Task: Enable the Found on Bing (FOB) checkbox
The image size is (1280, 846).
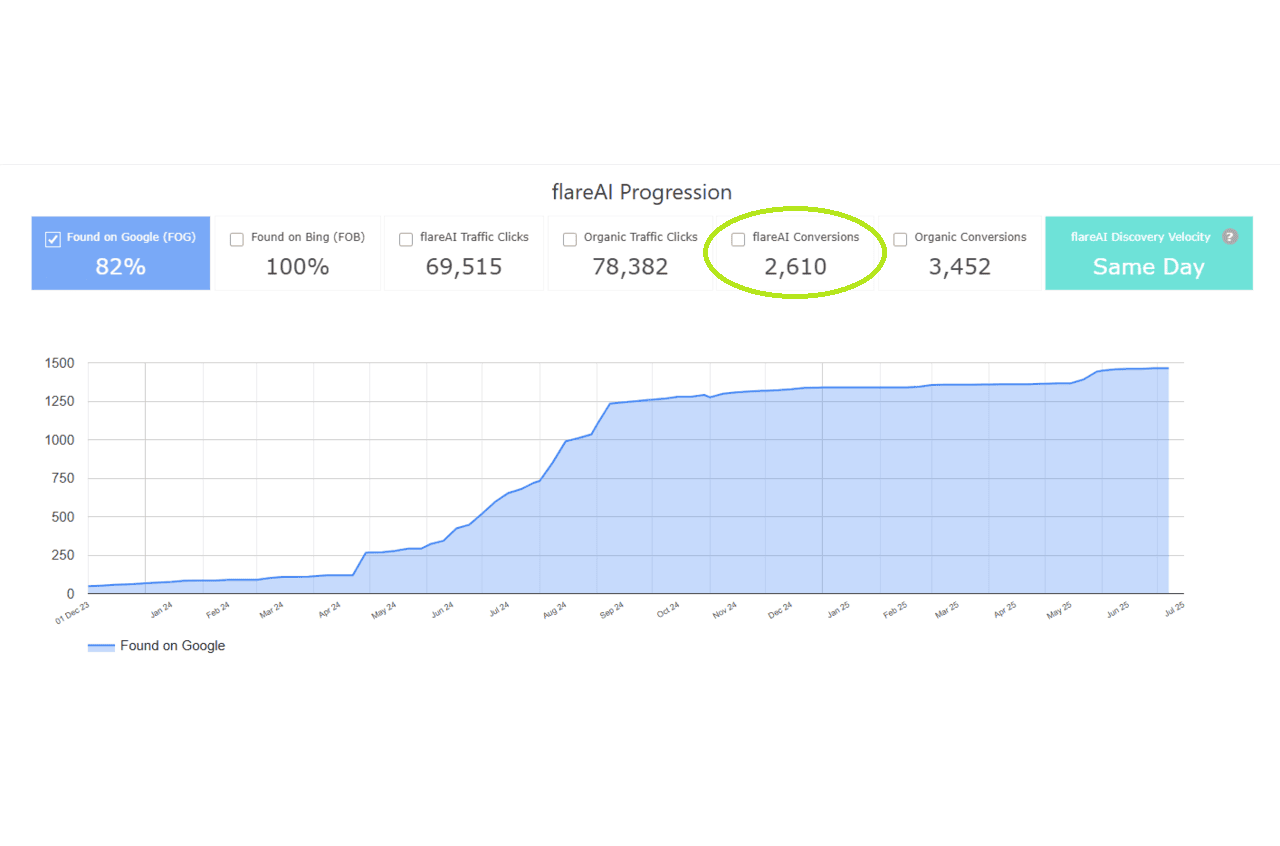Action: (x=237, y=239)
